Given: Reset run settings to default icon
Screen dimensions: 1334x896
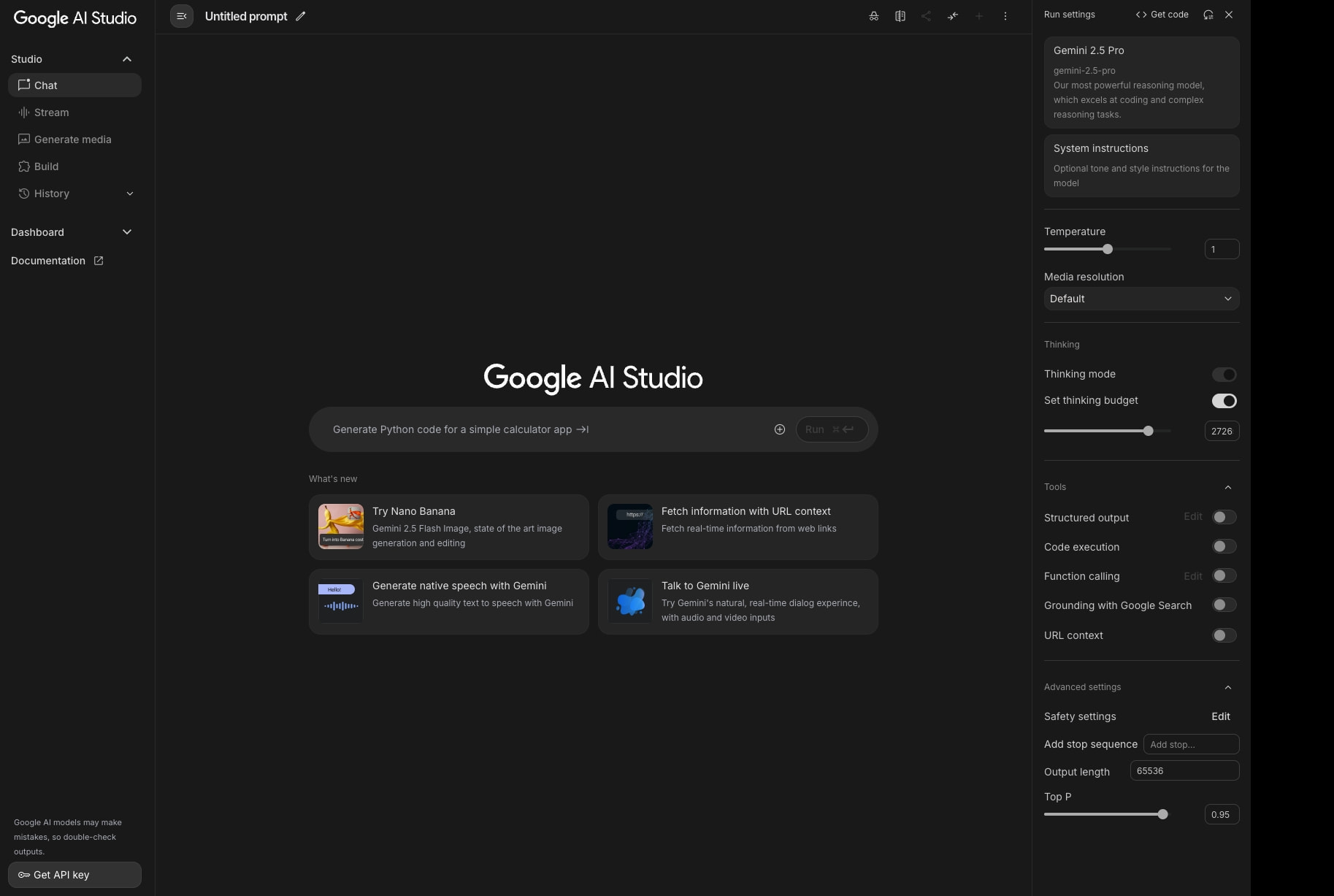Looking at the screenshot, I should [1208, 15].
